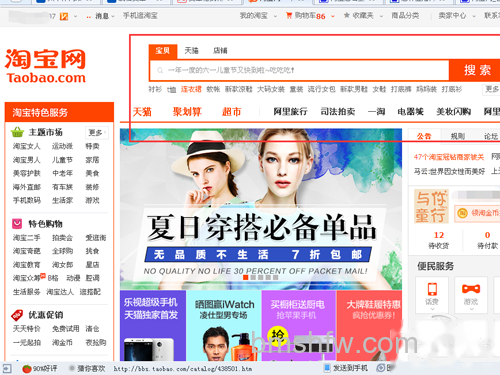Select first carousel indicator dot on banner
500x375 pixels.
pos(246,277)
